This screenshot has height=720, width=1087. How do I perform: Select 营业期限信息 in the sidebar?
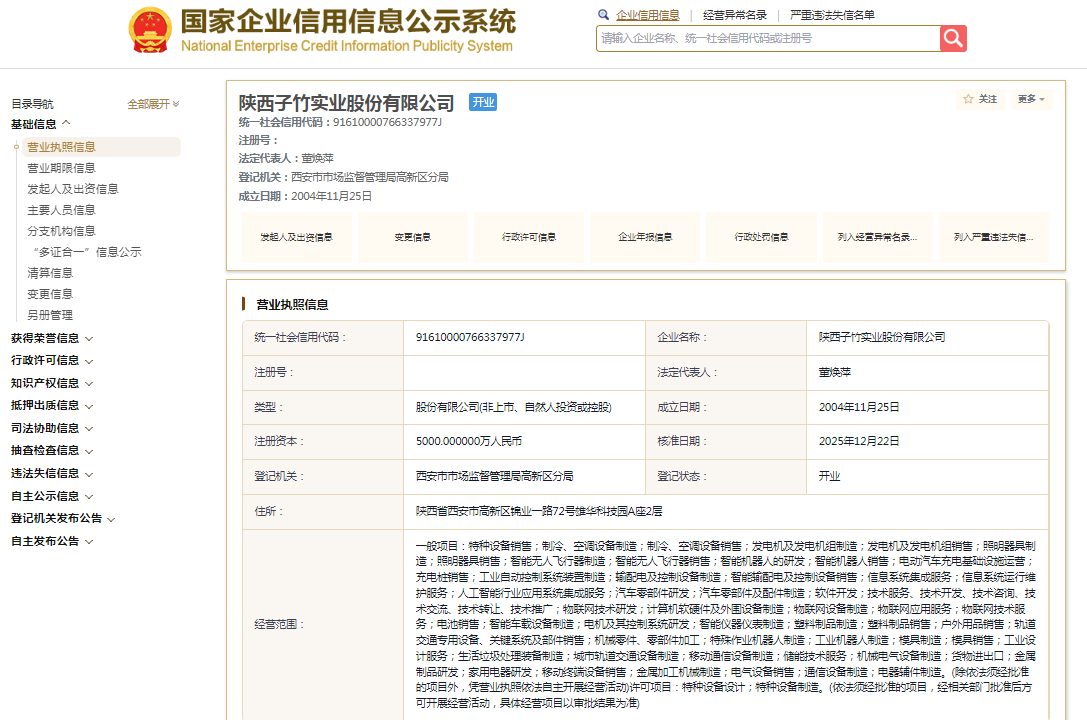click(x=61, y=168)
